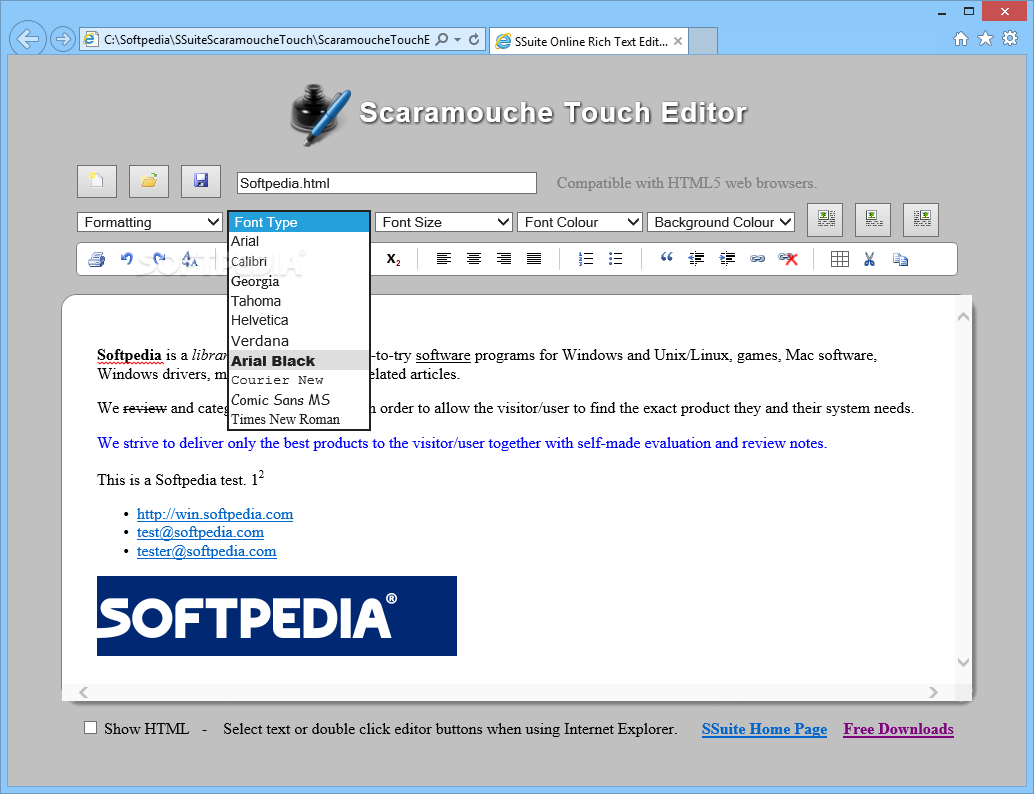Open the Font Size dropdown
This screenshot has height=794, width=1034.
point(444,222)
